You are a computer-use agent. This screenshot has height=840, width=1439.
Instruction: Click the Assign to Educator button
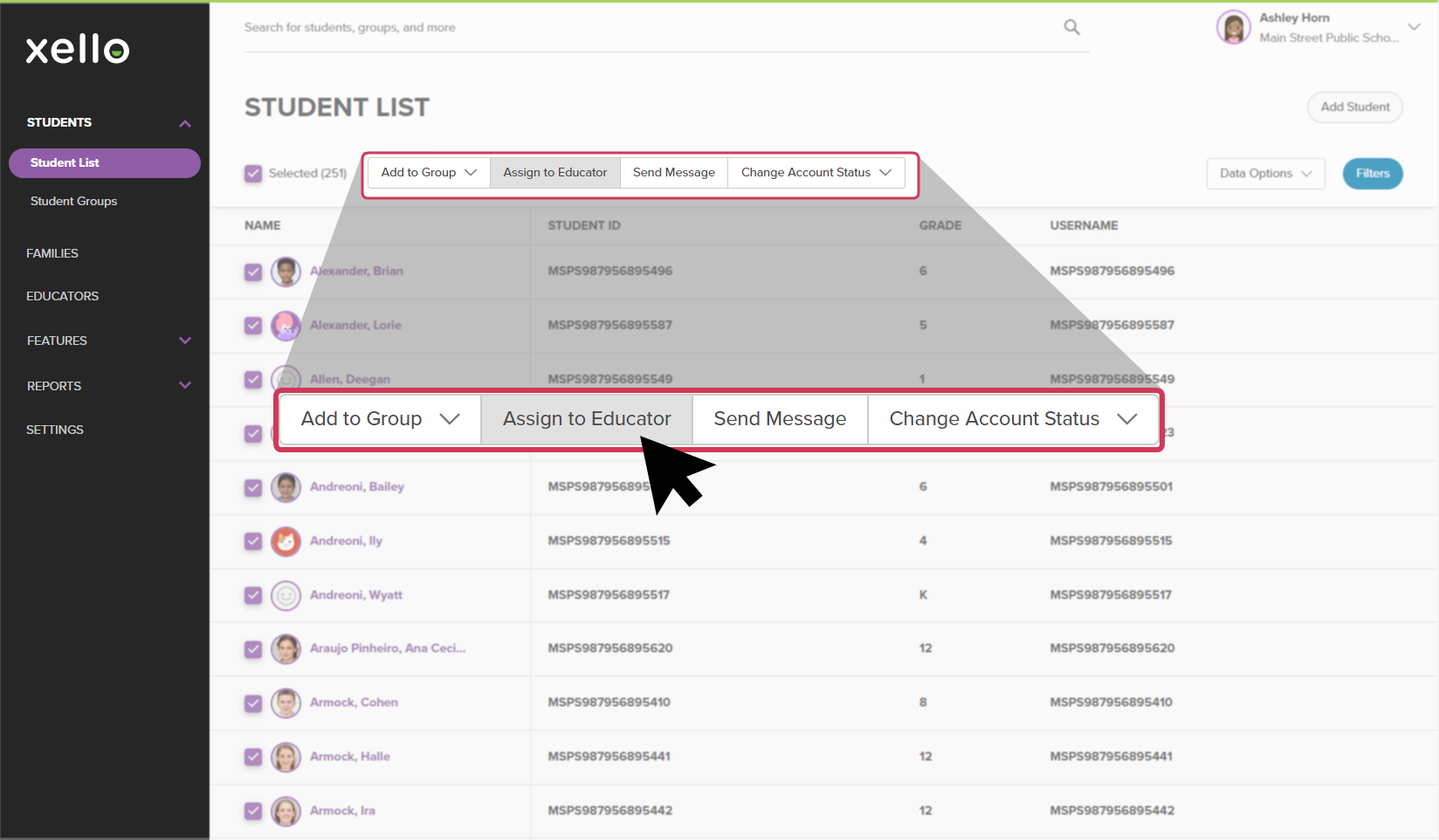pos(554,173)
